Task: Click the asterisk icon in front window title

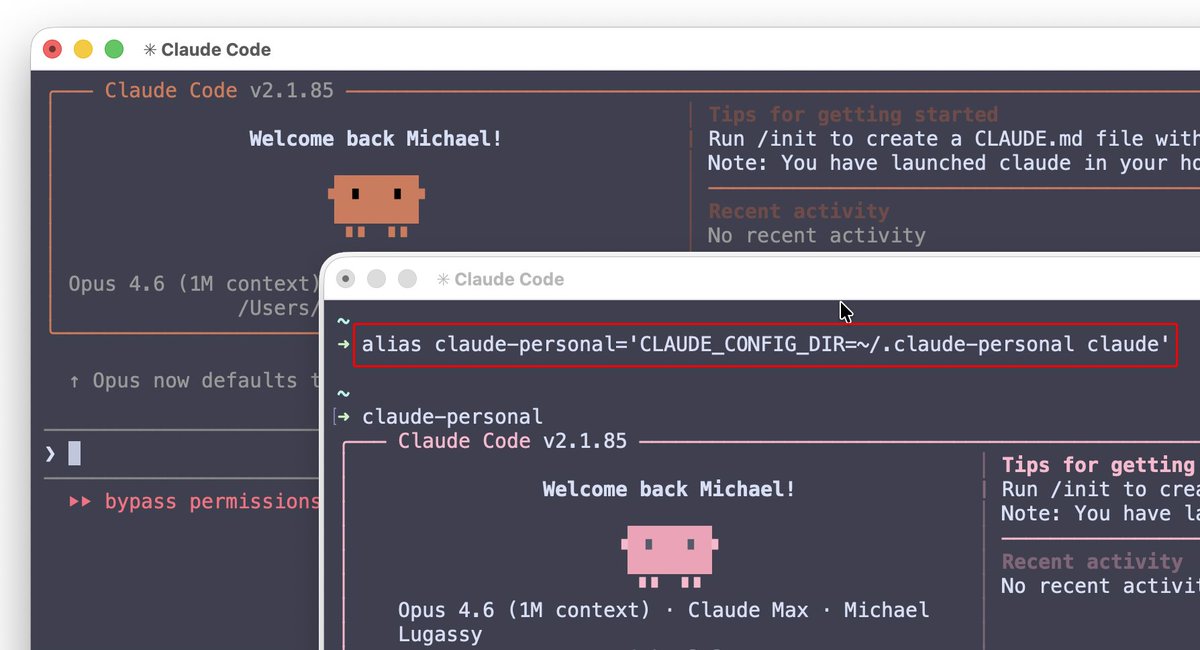Action: click(443, 280)
